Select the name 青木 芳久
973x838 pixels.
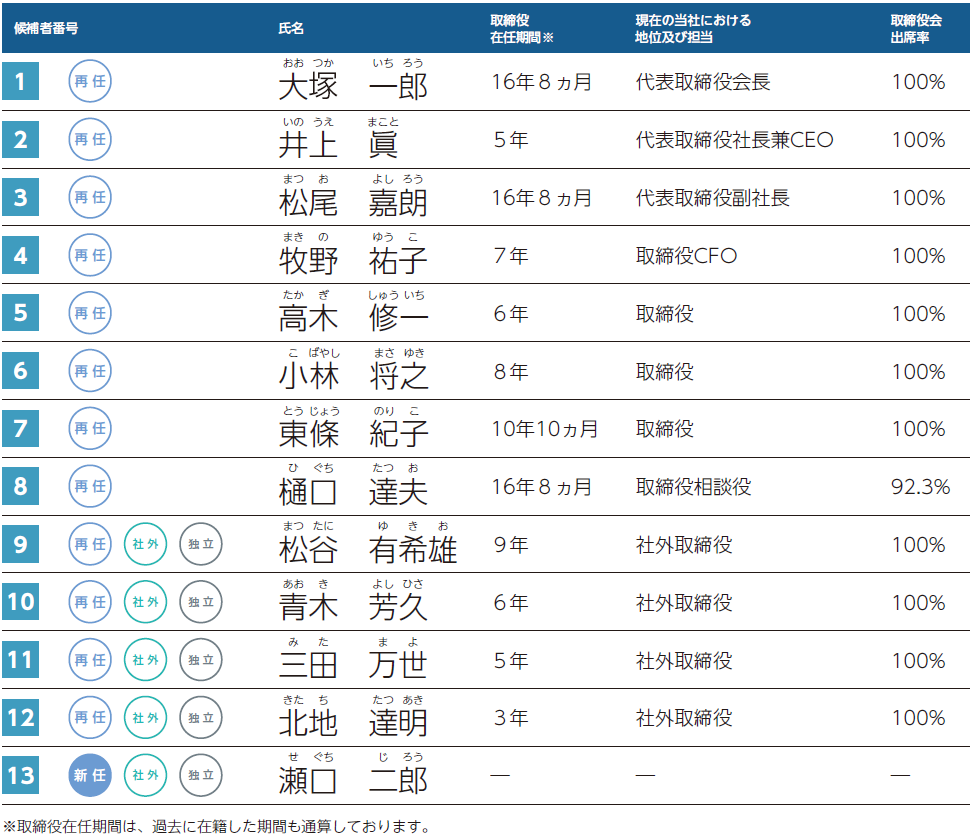tap(353, 606)
